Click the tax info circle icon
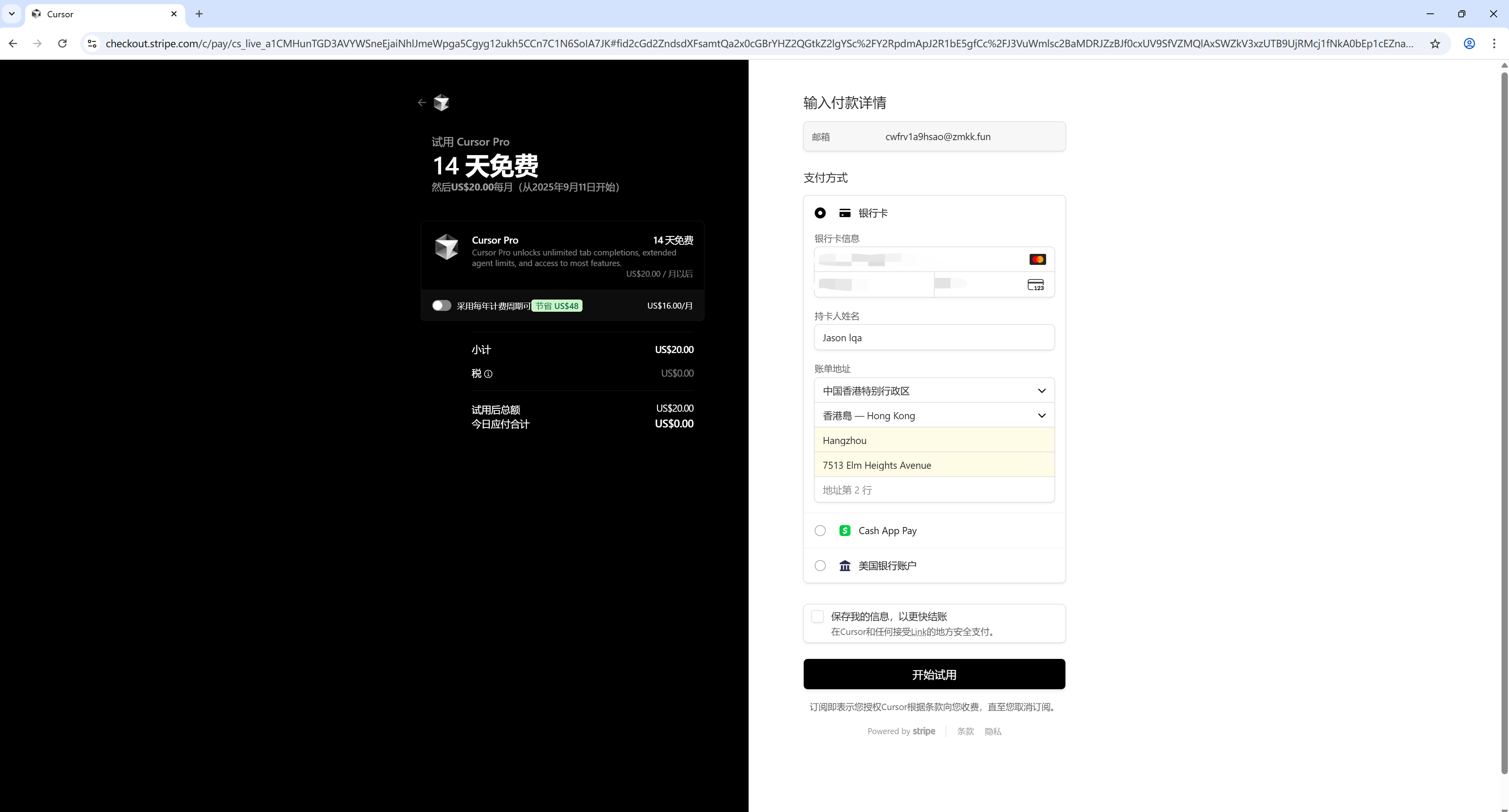1509x812 pixels. 488,374
